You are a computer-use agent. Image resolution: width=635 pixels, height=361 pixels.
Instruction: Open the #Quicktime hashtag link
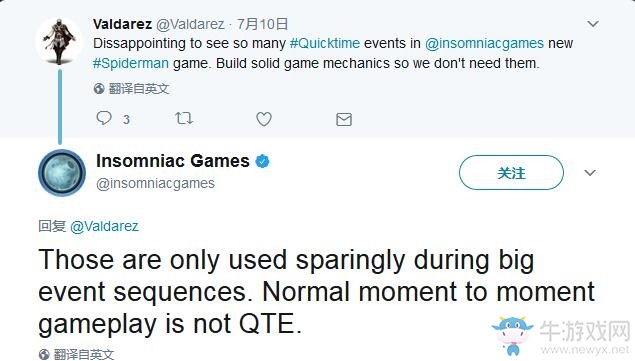pyautogui.click(x=325, y=43)
